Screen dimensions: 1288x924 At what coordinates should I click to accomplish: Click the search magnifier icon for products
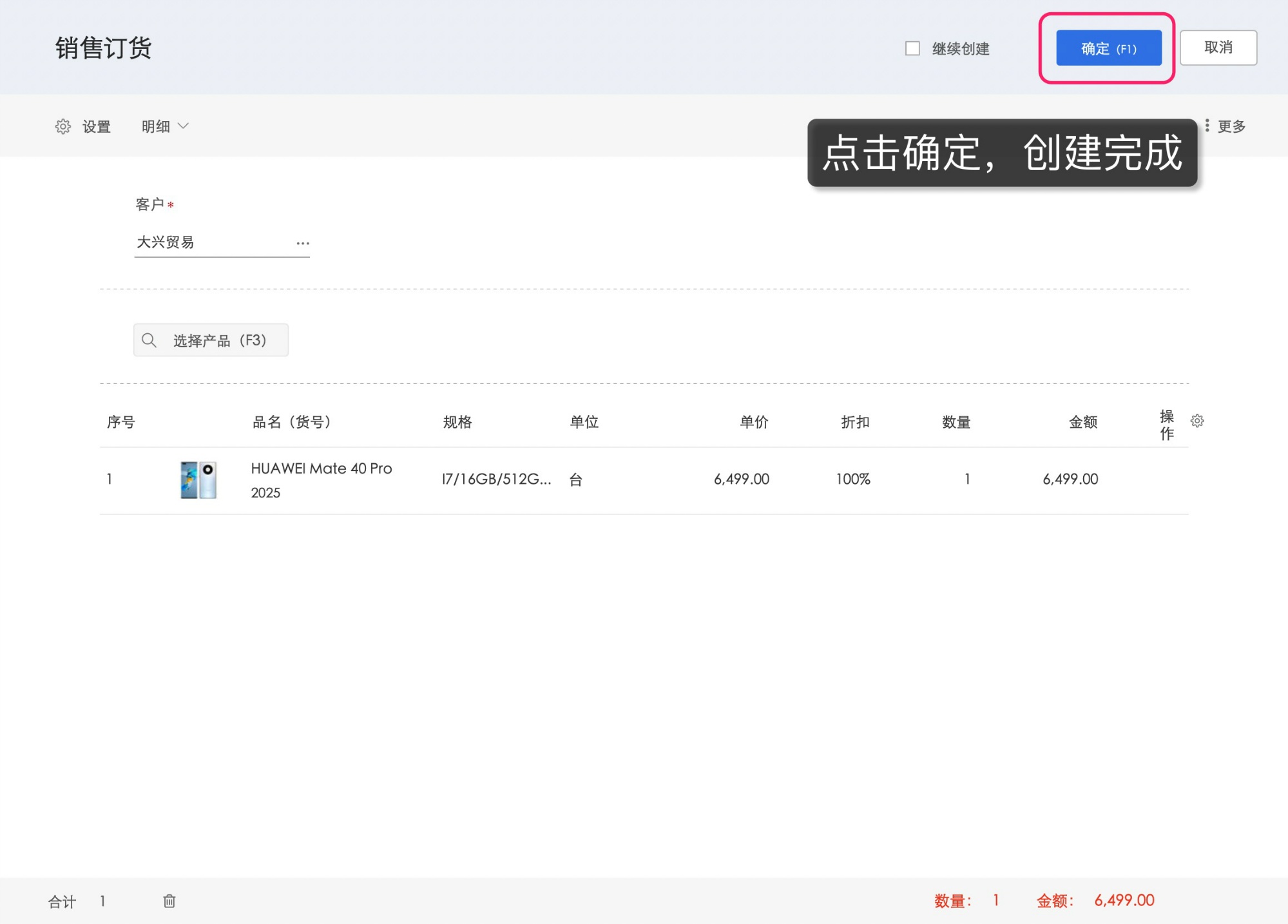149,340
